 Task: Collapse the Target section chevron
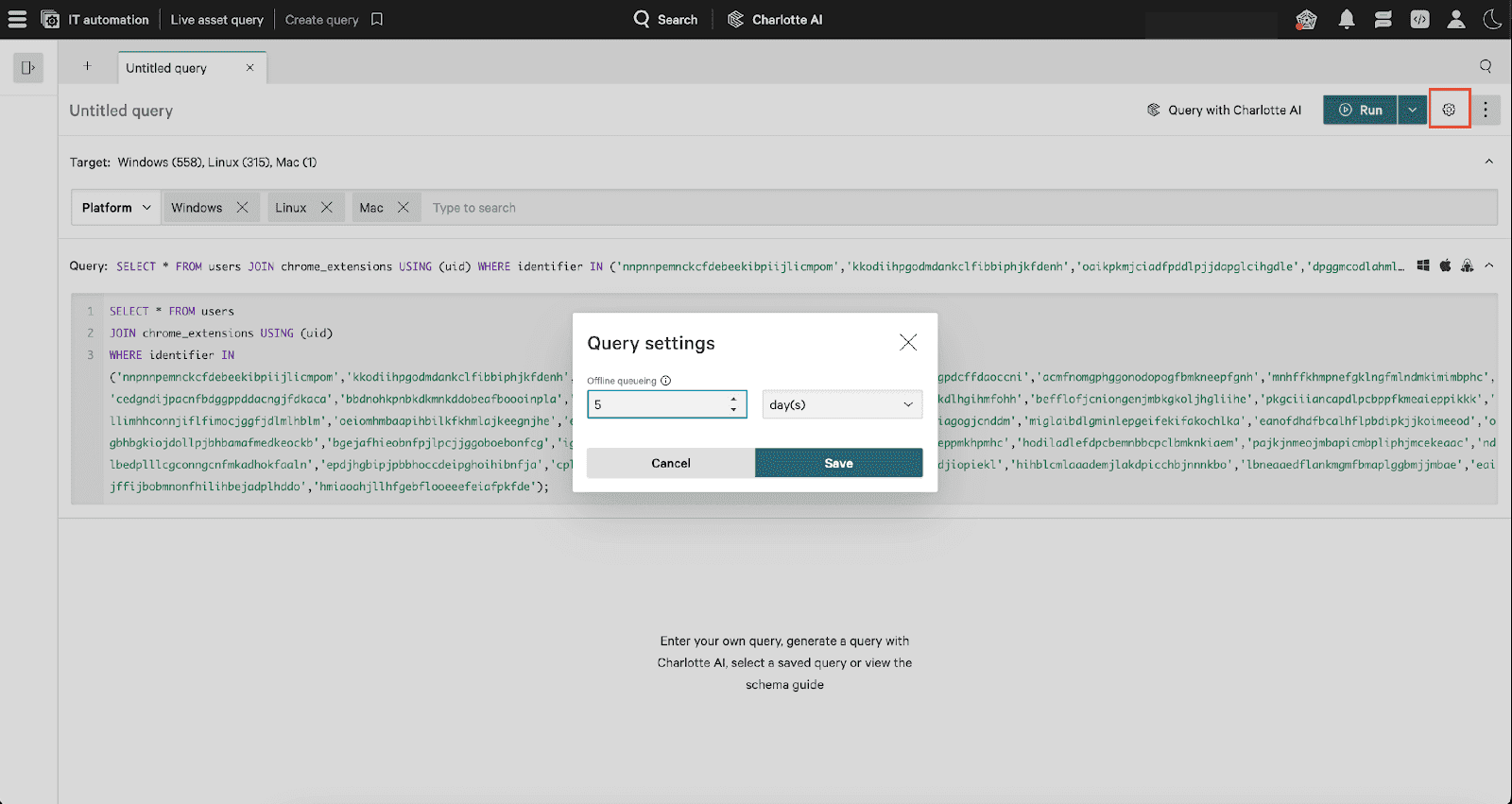1489,162
